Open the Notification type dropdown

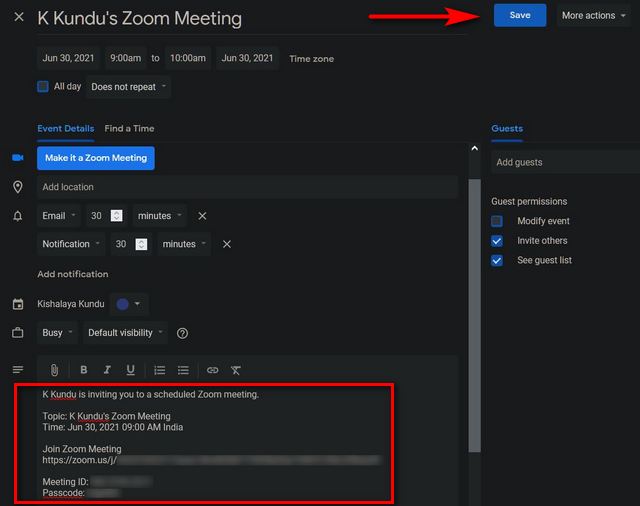pyautogui.click(x=71, y=244)
